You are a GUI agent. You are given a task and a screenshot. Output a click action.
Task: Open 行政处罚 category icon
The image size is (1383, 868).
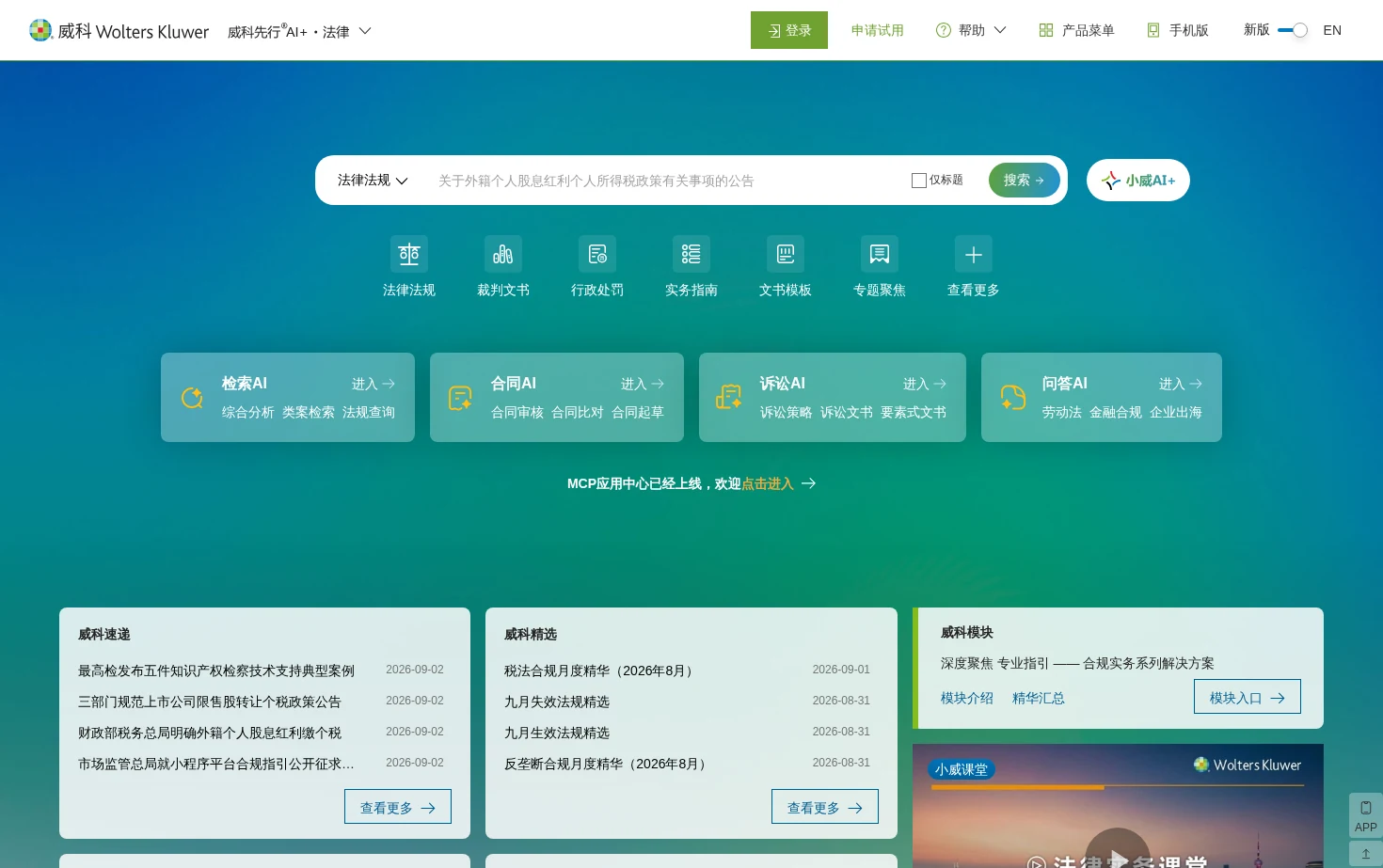point(597,254)
